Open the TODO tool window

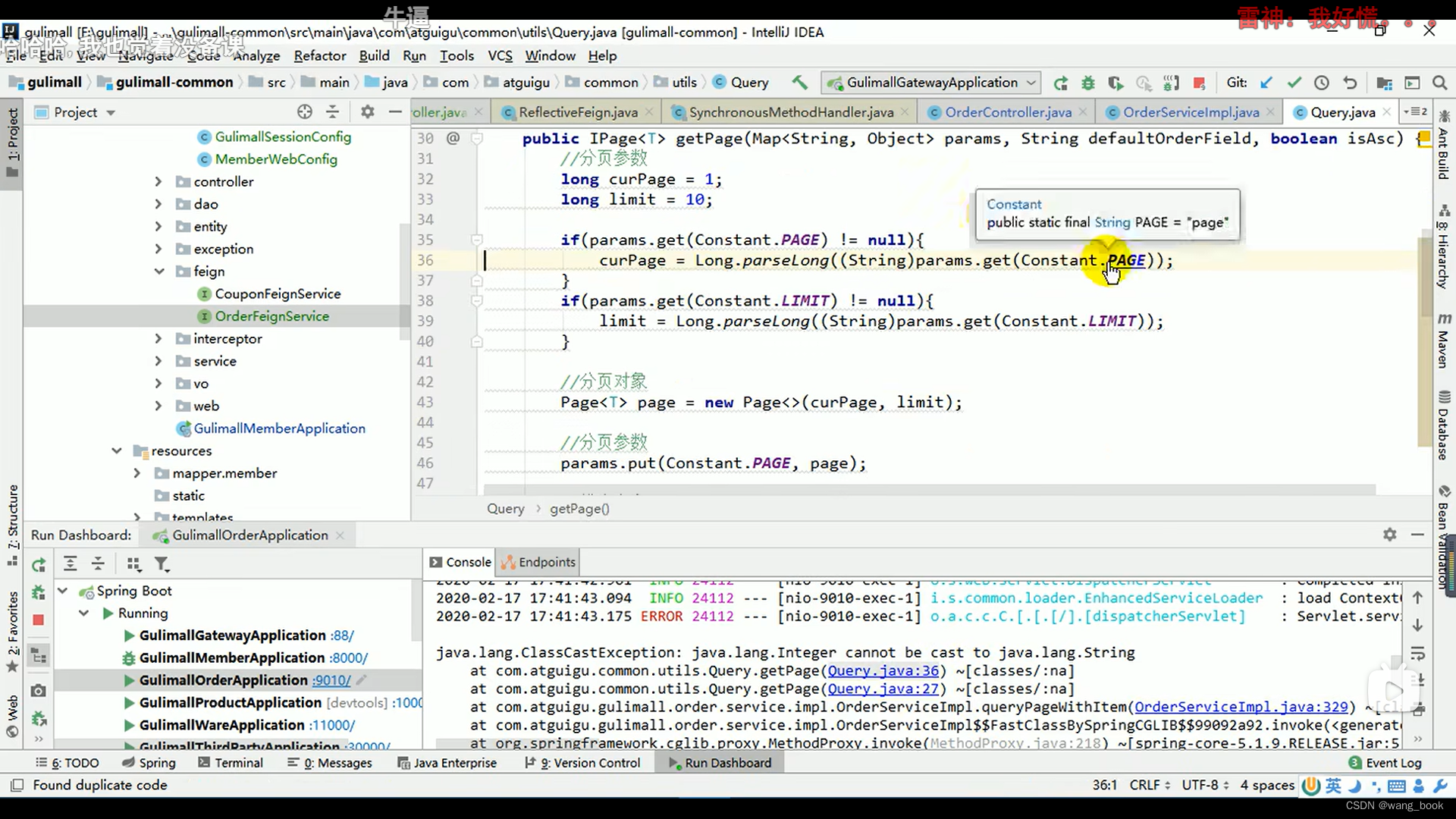[67, 763]
